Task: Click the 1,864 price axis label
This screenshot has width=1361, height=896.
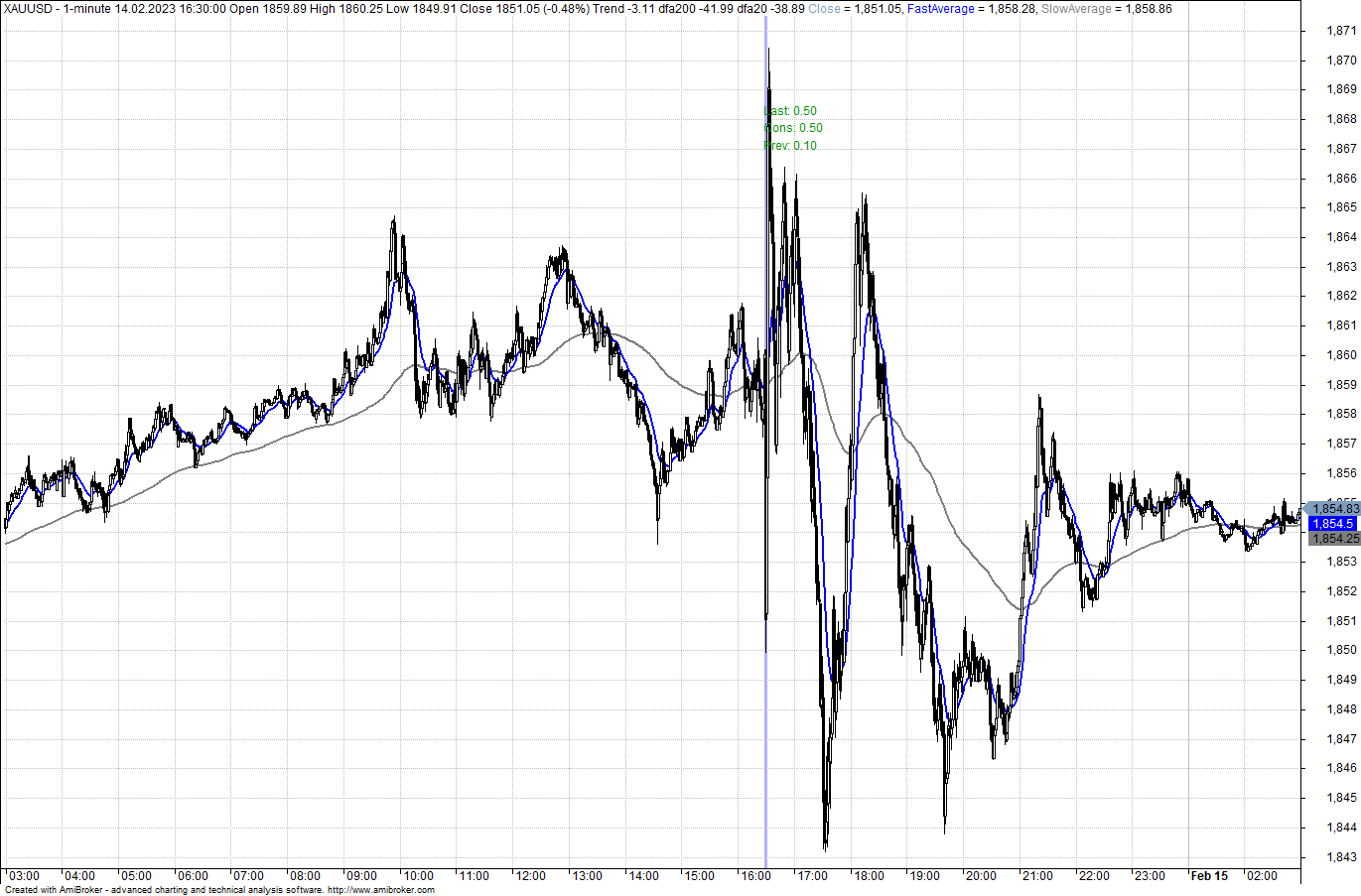Action: coord(1342,237)
